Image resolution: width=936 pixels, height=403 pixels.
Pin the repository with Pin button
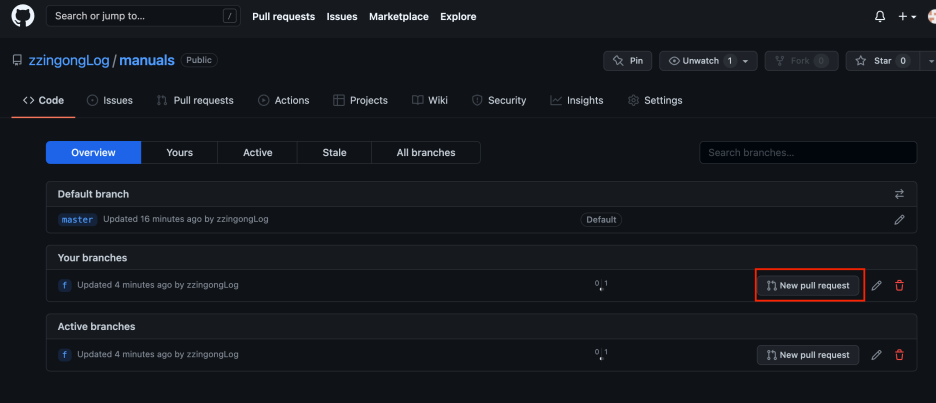(x=628, y=61)
